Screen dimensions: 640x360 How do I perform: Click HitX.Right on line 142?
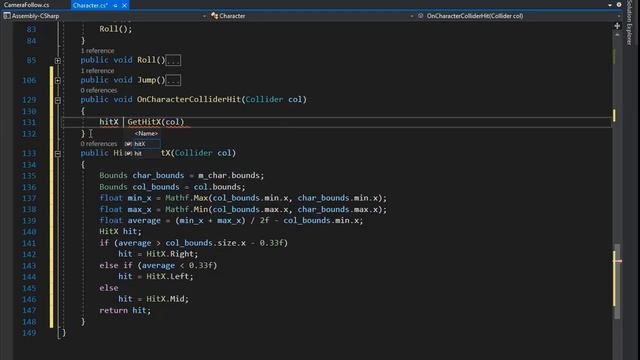tap(170, 254)
